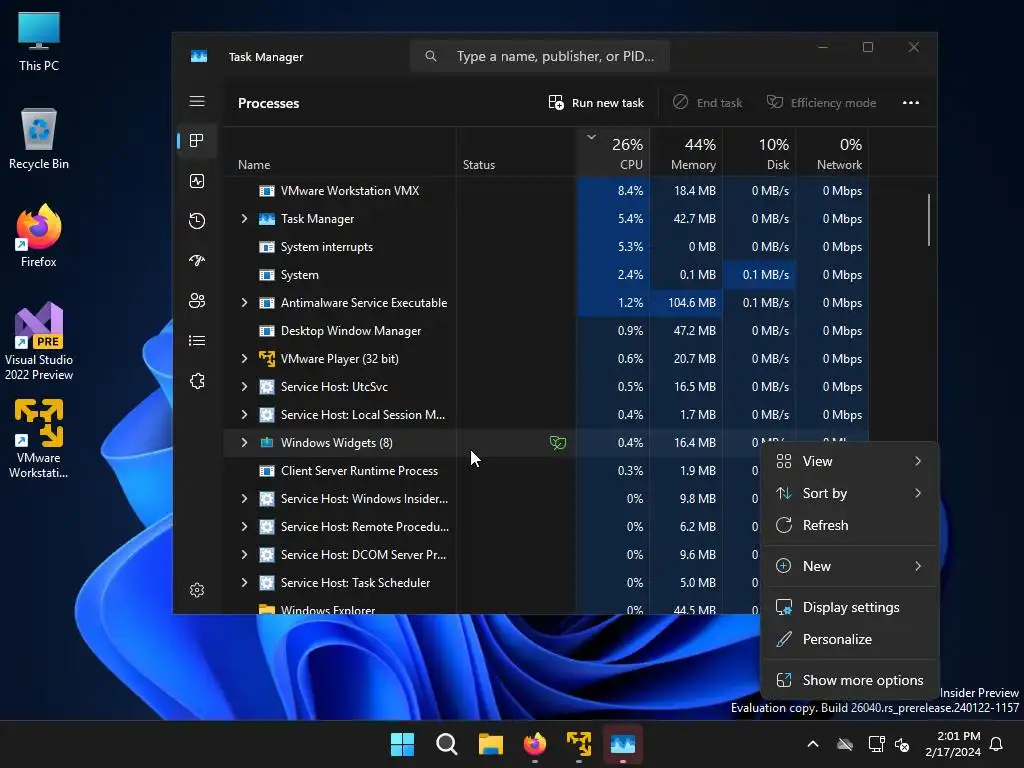Click the VMware Player process icon
Screen dimensions: 1024x768
(266, 359)
